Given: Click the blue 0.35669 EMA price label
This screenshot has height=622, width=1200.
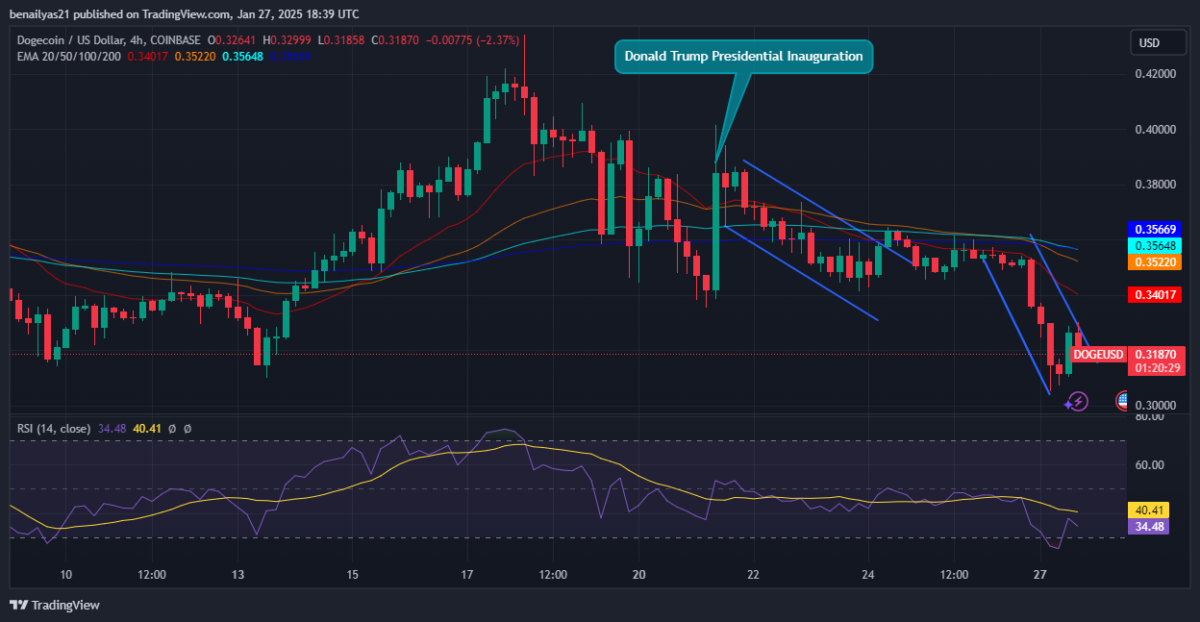Looking at the screenshot, I should [x=1156, y=229].
